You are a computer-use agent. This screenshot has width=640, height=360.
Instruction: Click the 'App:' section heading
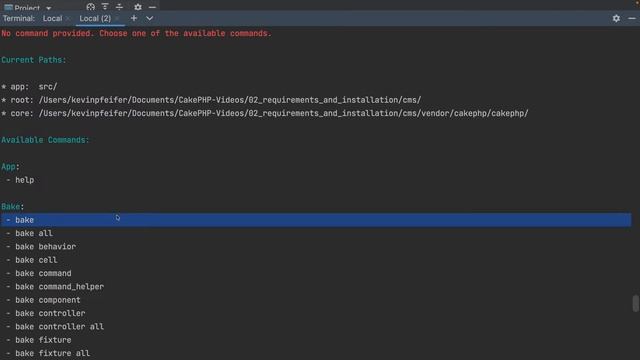[10, 167]
